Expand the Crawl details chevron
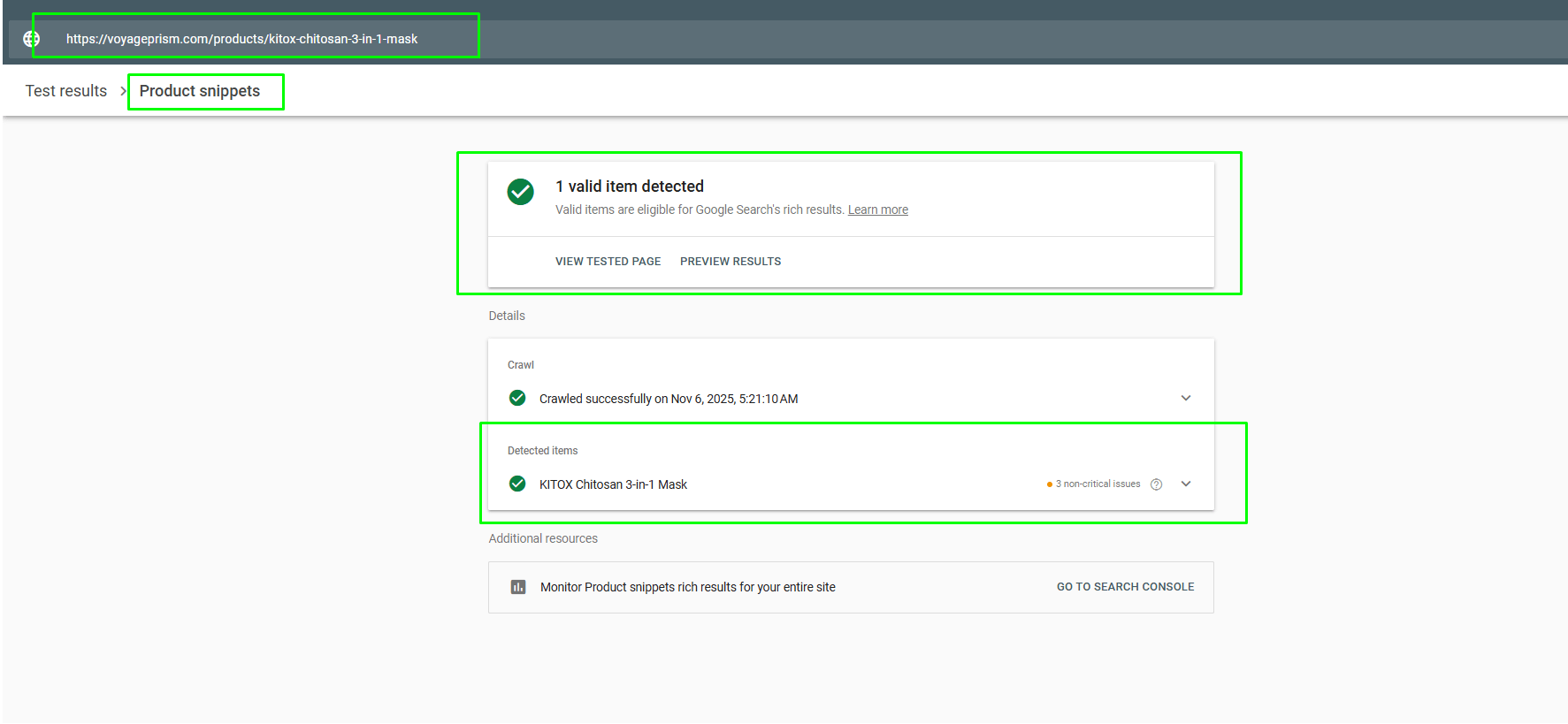Image resolution: width=1568 pixels, height=724 pixels. pos(1186,398)
